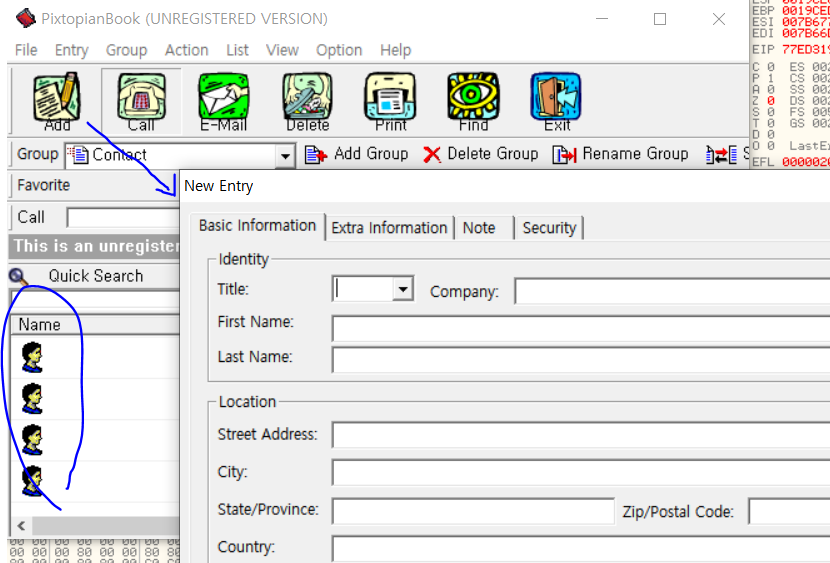This screenshot has width=830, height=563.
Task: Click the First Name input field
Action: (x=581, y=329)
